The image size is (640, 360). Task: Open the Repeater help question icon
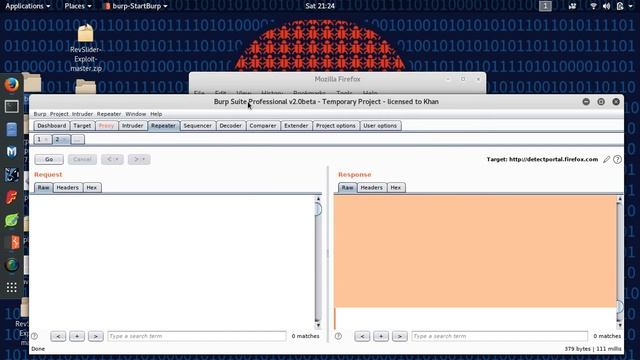618,160
